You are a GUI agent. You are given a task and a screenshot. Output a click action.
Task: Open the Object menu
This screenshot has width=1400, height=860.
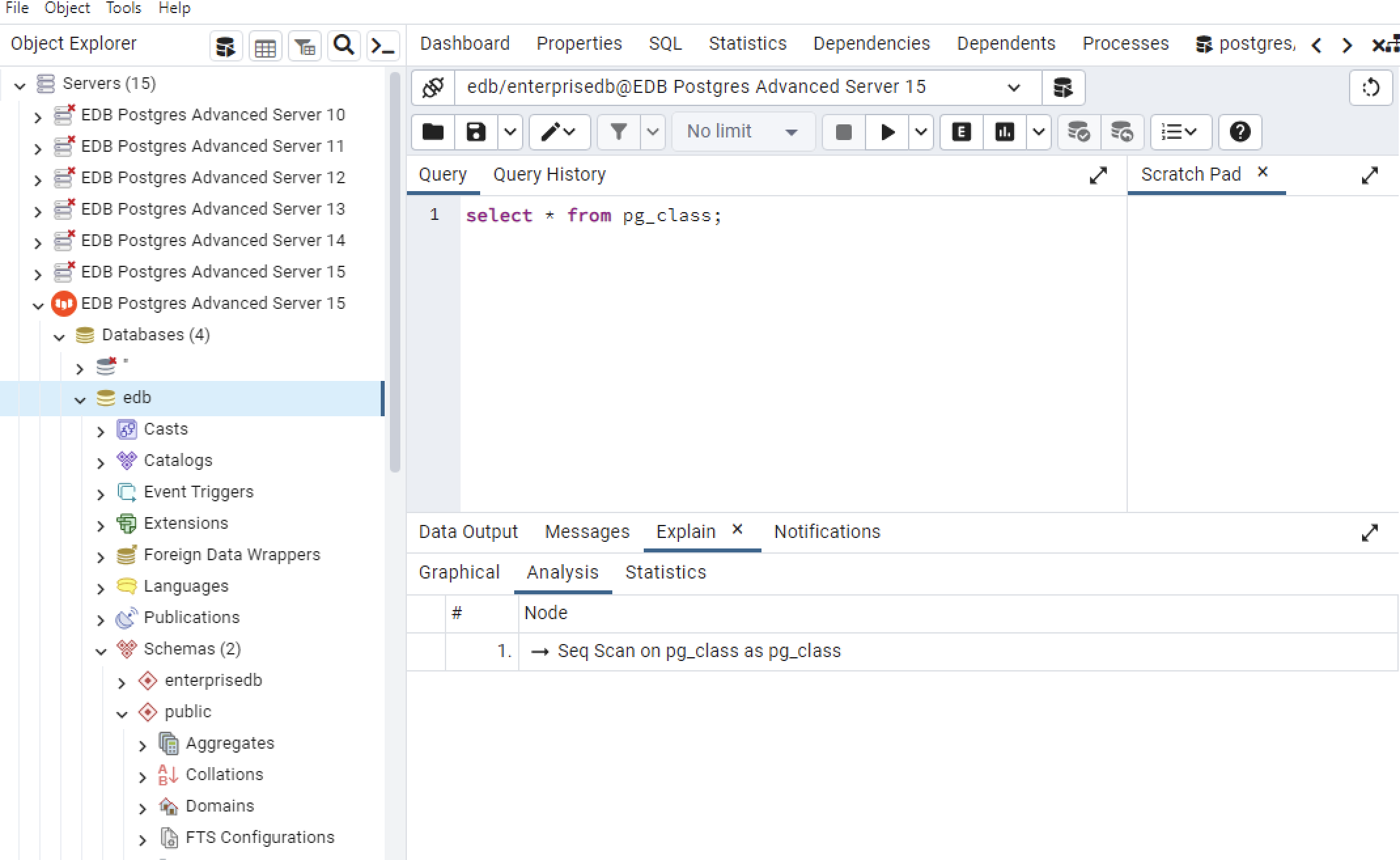[67, 9]
